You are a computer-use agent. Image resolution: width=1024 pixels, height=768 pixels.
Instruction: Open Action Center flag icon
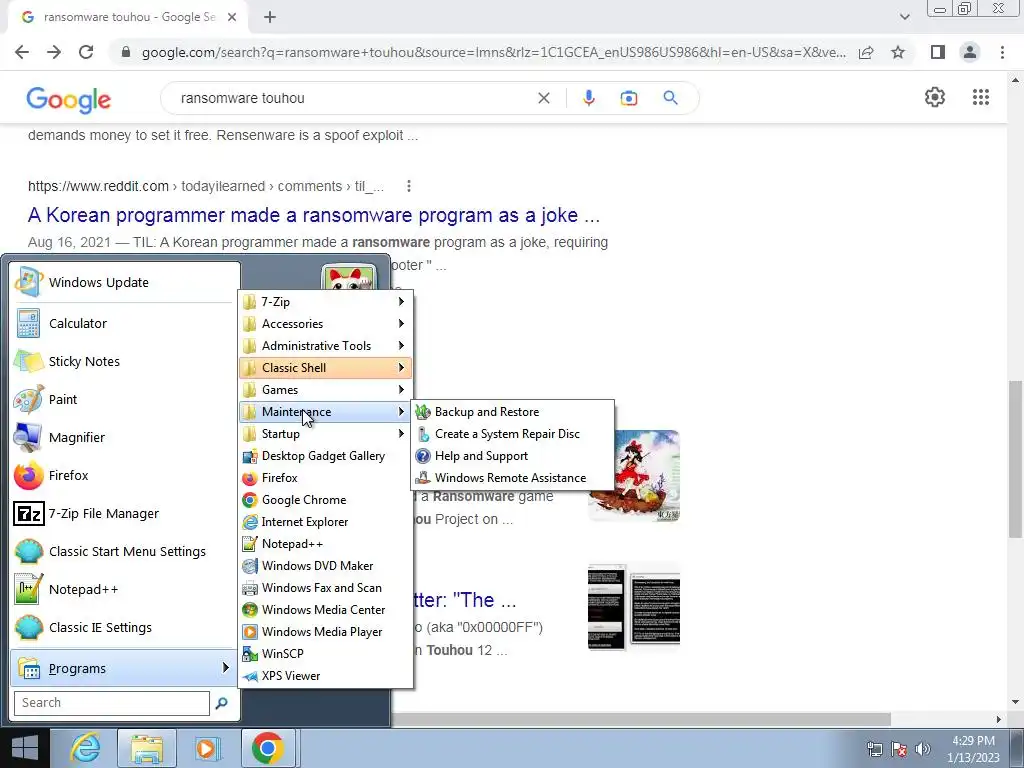[x=899, y=749]
